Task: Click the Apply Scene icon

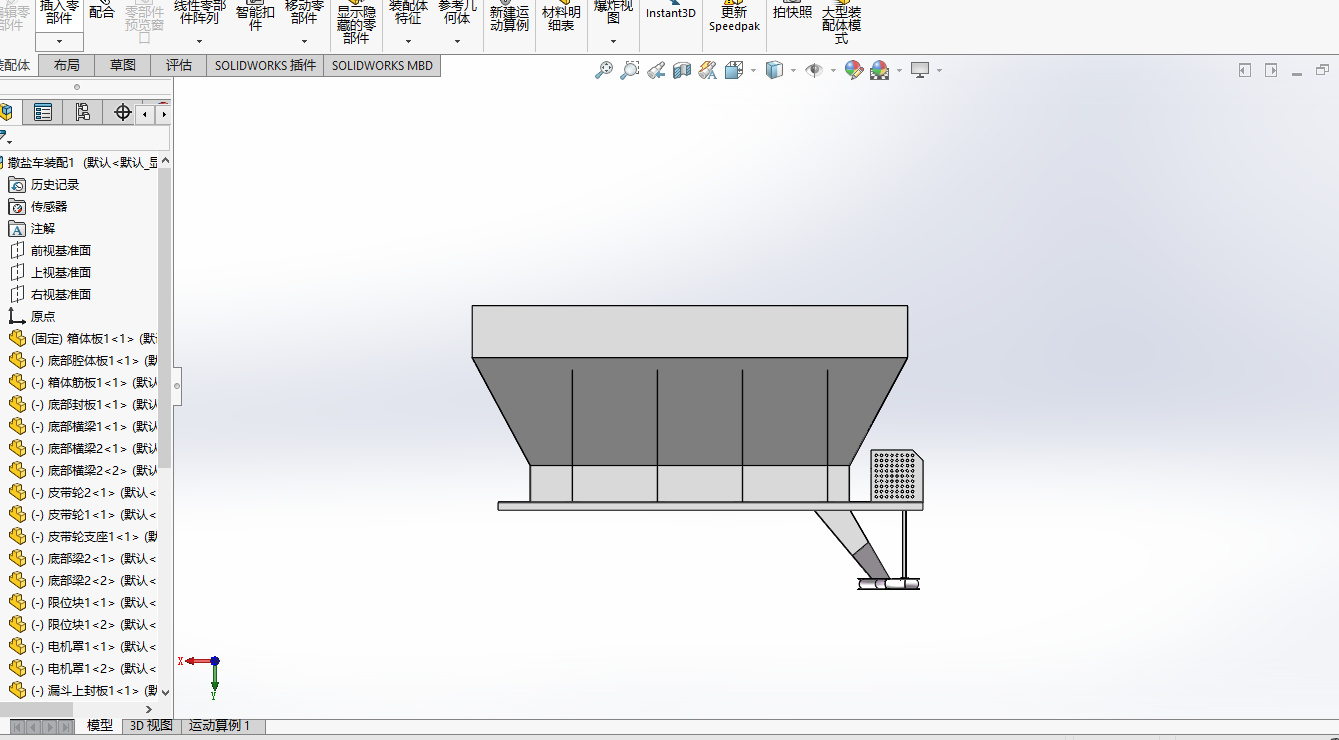Action: pyautogui.click(x=880, y=70)
